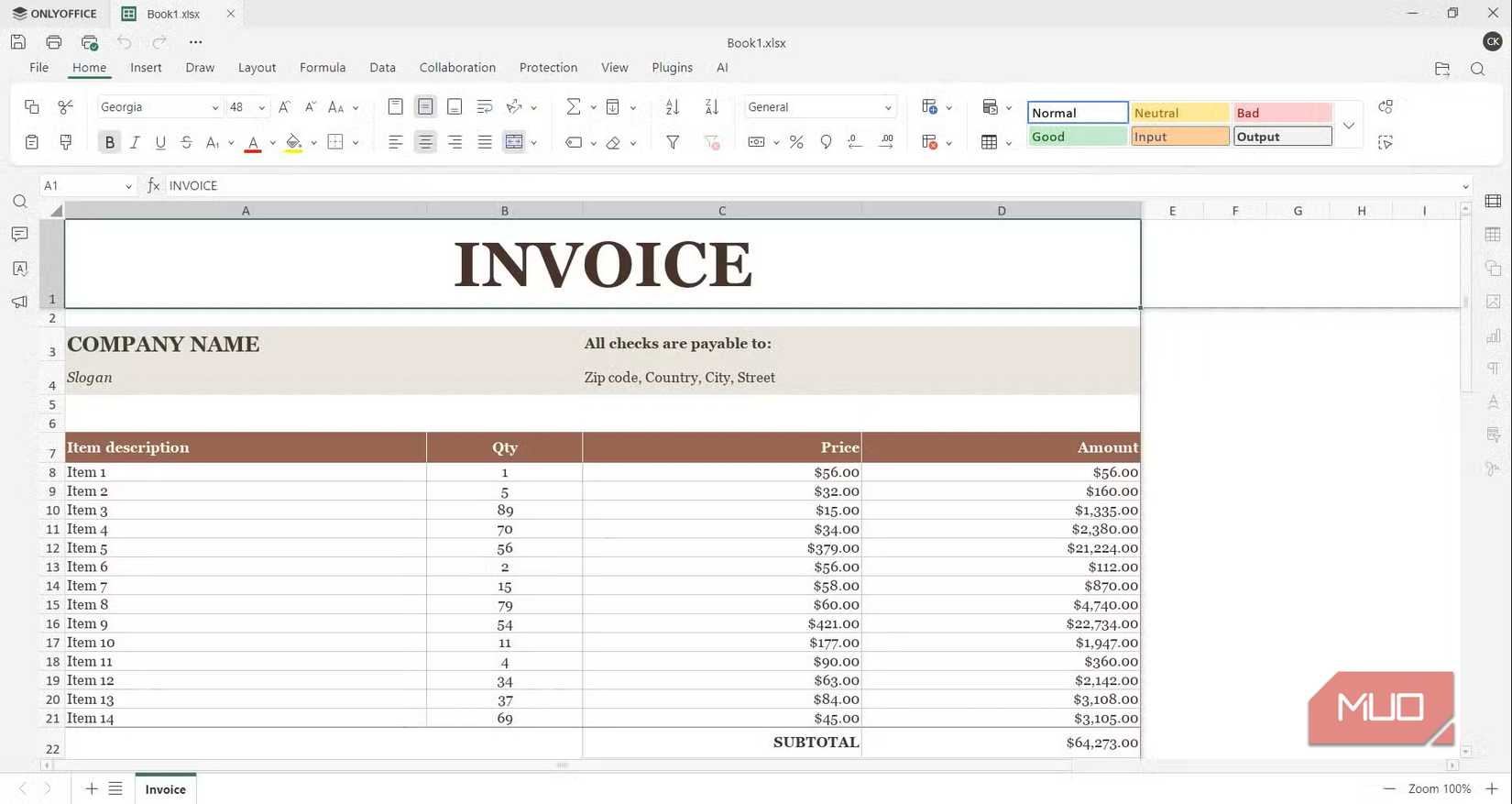Cut the selected cell contents
The width and height of the screenshot is (1512, 804).
65,107
